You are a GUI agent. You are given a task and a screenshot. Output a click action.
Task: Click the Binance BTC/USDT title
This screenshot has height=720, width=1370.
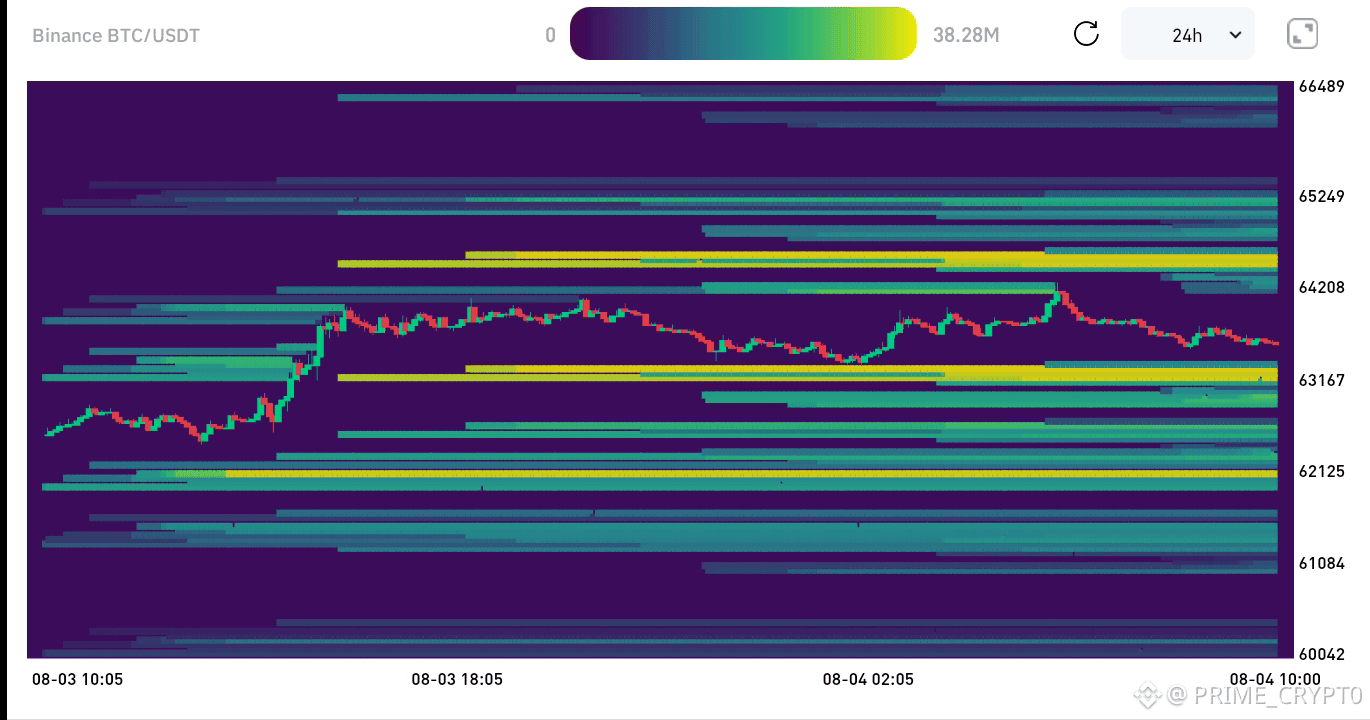pos(116,35)
